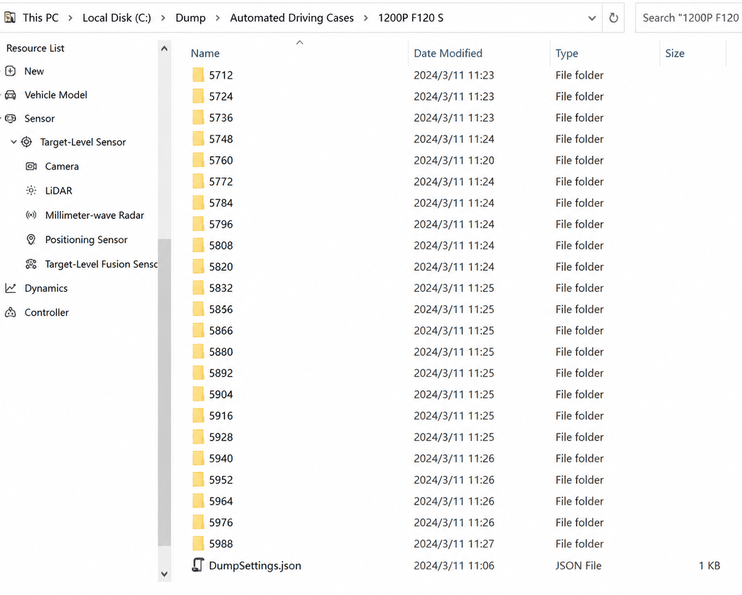Image resolution: width=742 pixels, height=595 pixels.
Task: Select the Positioning Sensor entry
Action: point(86,240)
